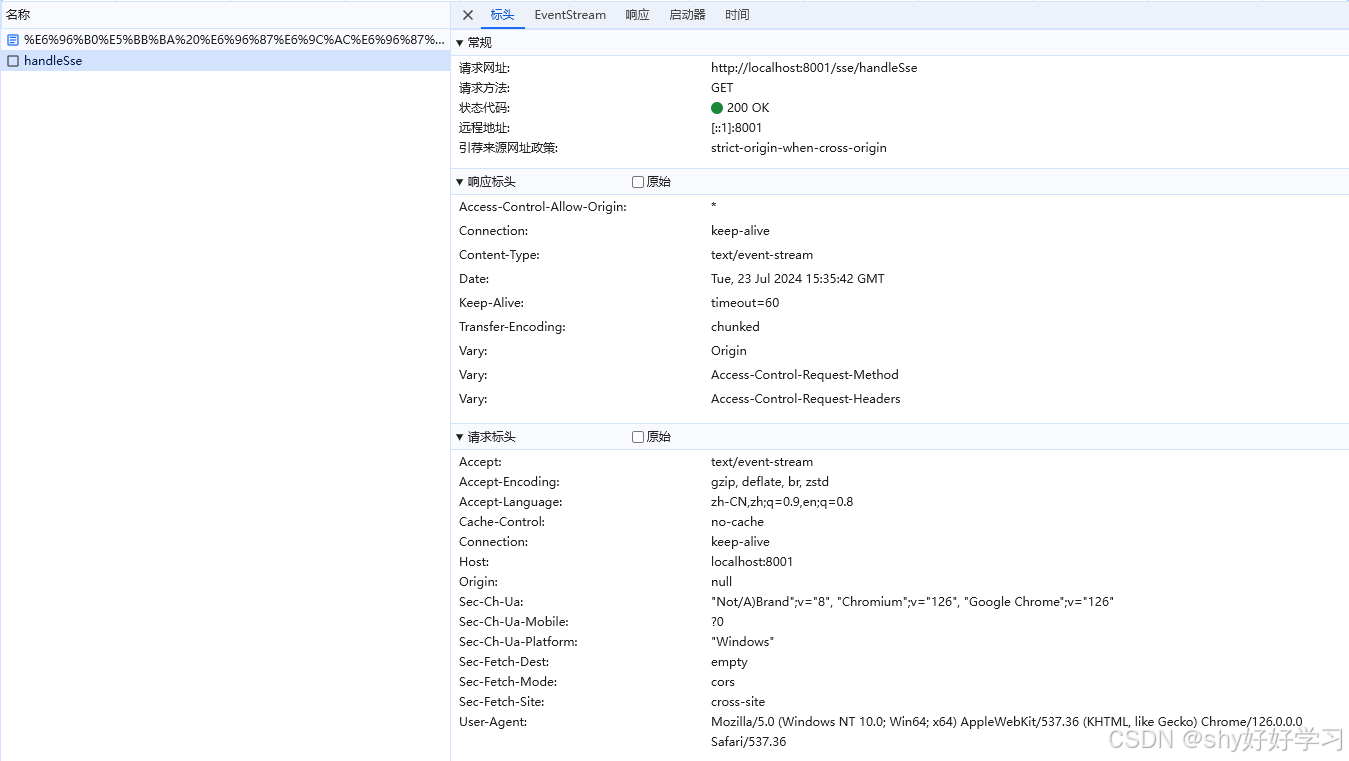Click the User-Agent Mozilla/5.0 string

click(x=1007, y=732)
